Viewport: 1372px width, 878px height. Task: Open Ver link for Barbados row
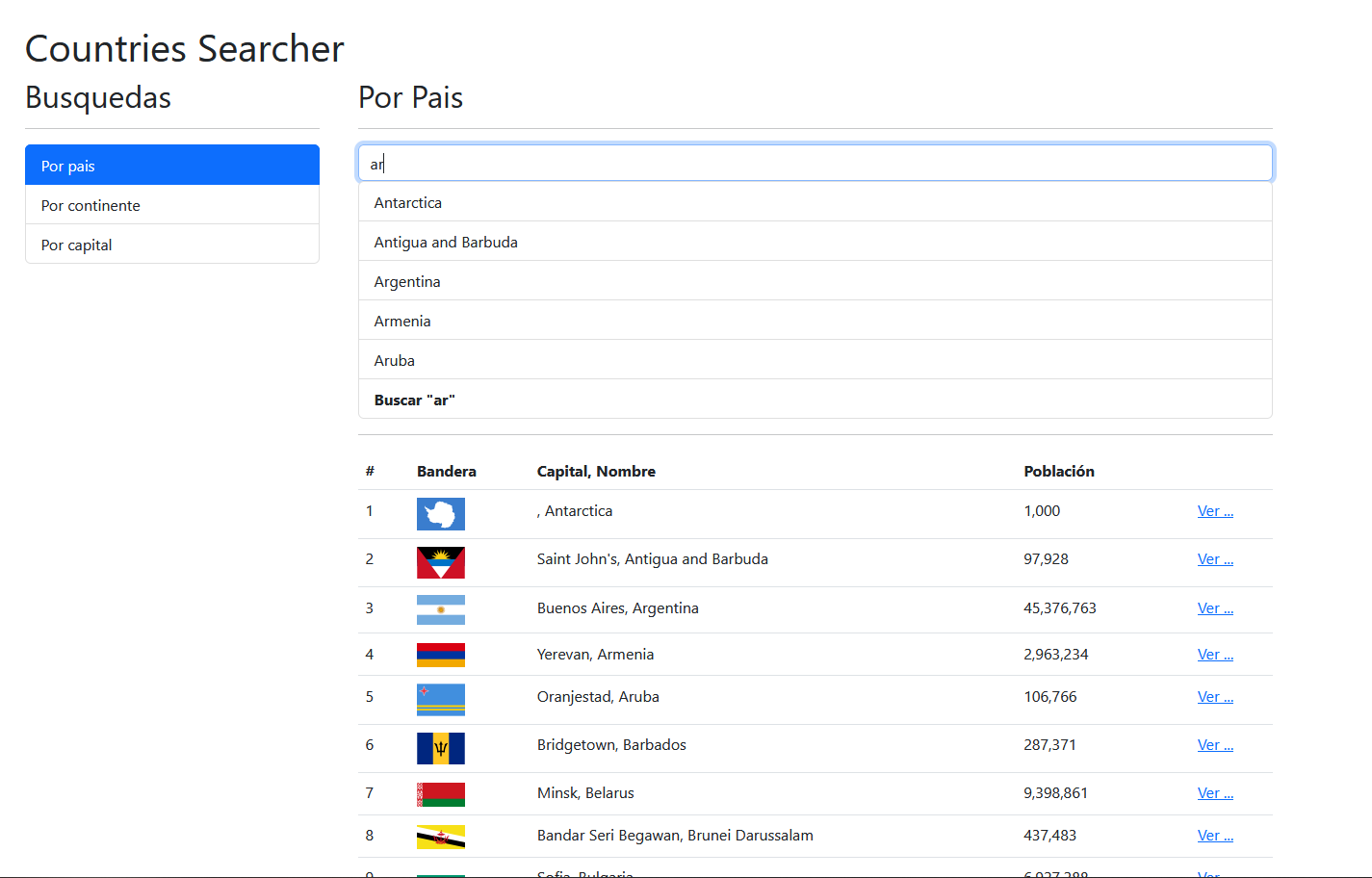[1215, 745]
